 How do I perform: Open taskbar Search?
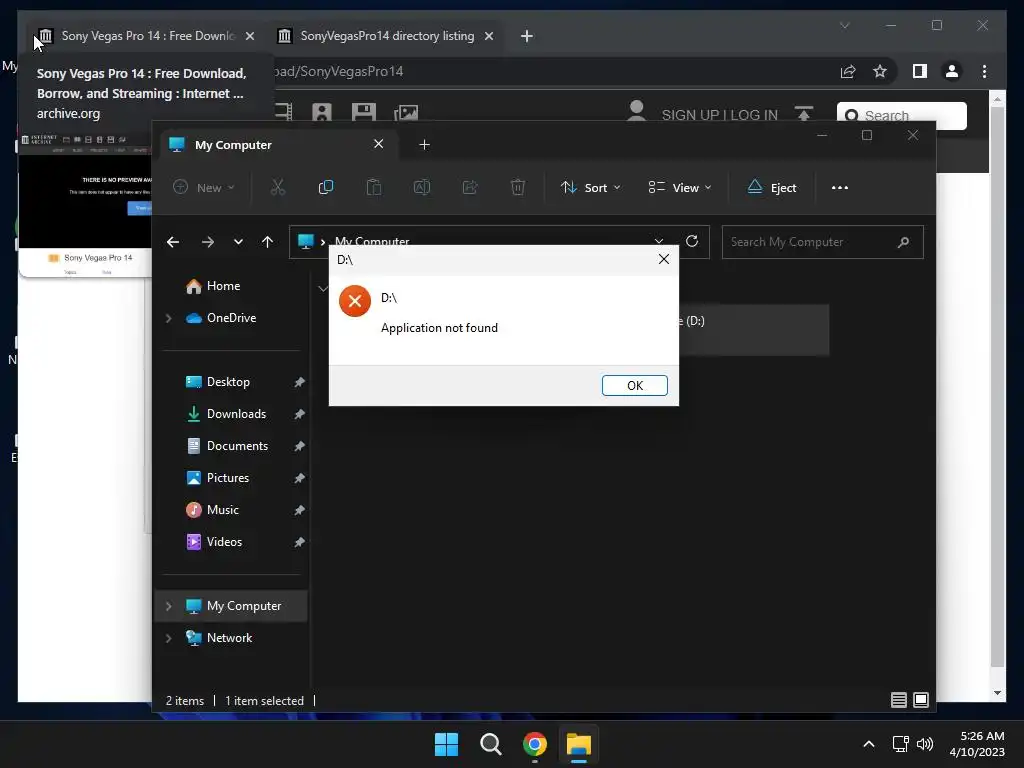click(x=490, y=744)
